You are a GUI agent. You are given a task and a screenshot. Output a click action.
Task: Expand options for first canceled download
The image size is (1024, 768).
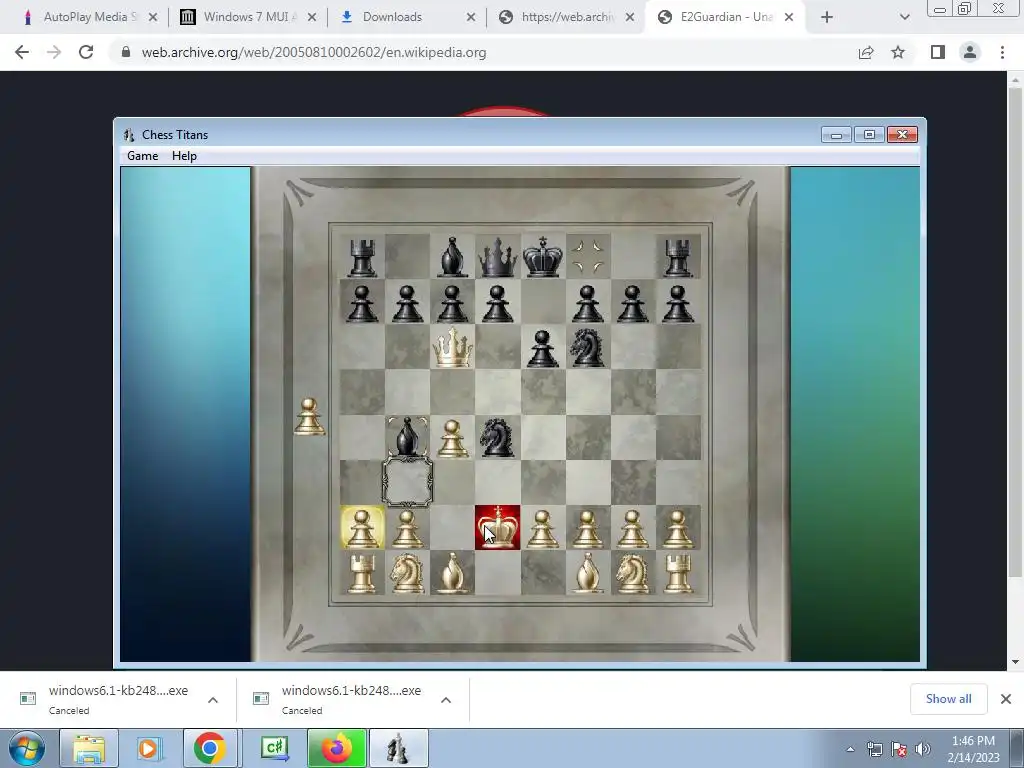[x=213, y=699]
